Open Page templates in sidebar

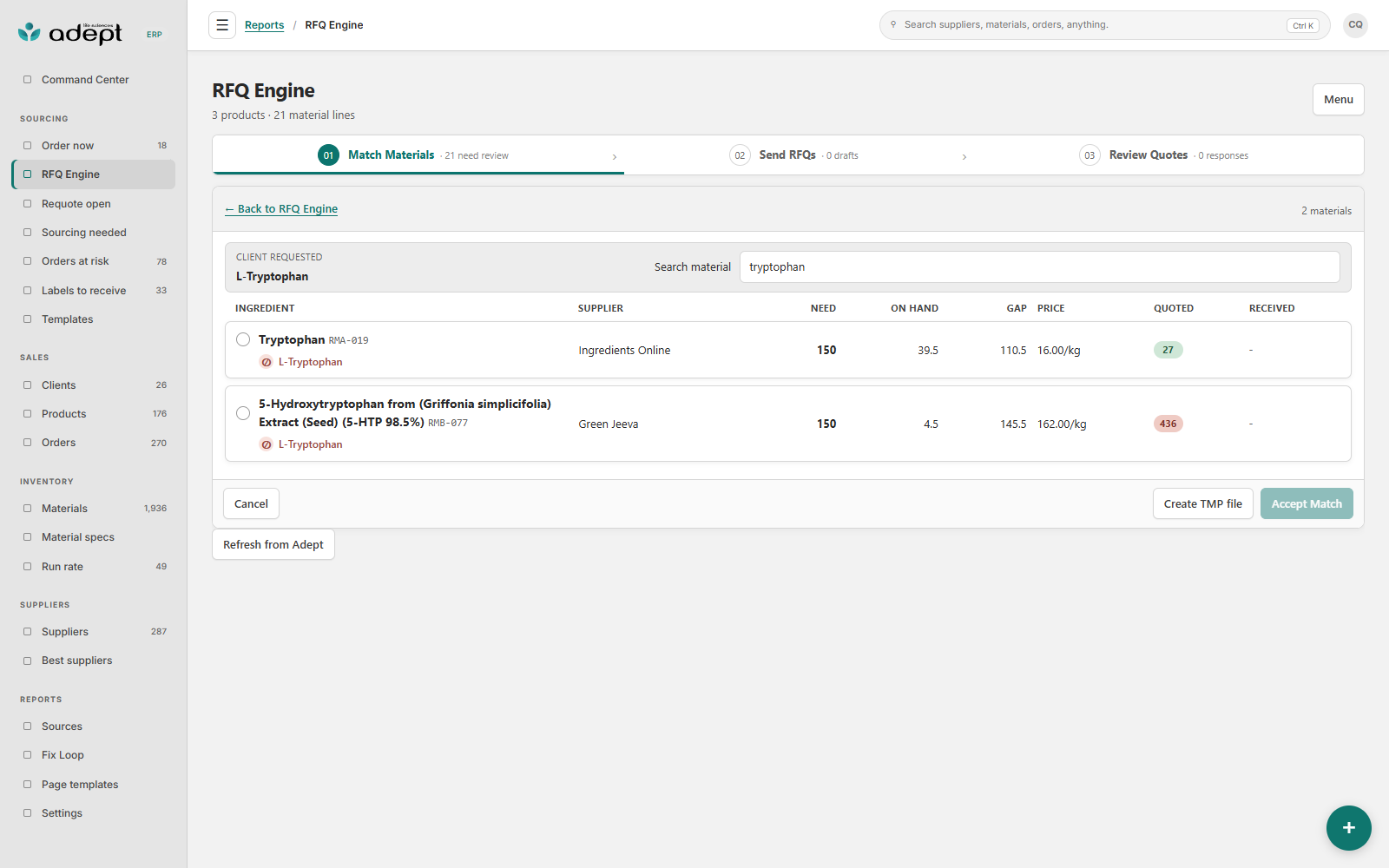point(94,785)
